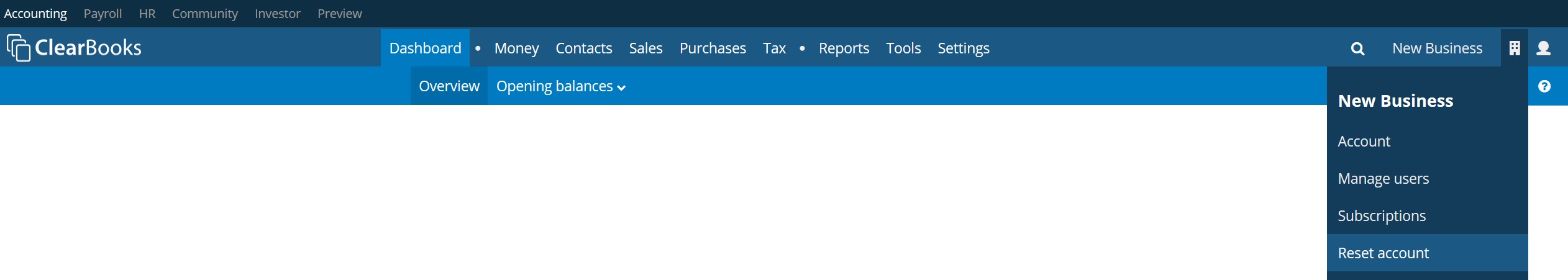Go to the Accounting product link

tap(35, 14)
